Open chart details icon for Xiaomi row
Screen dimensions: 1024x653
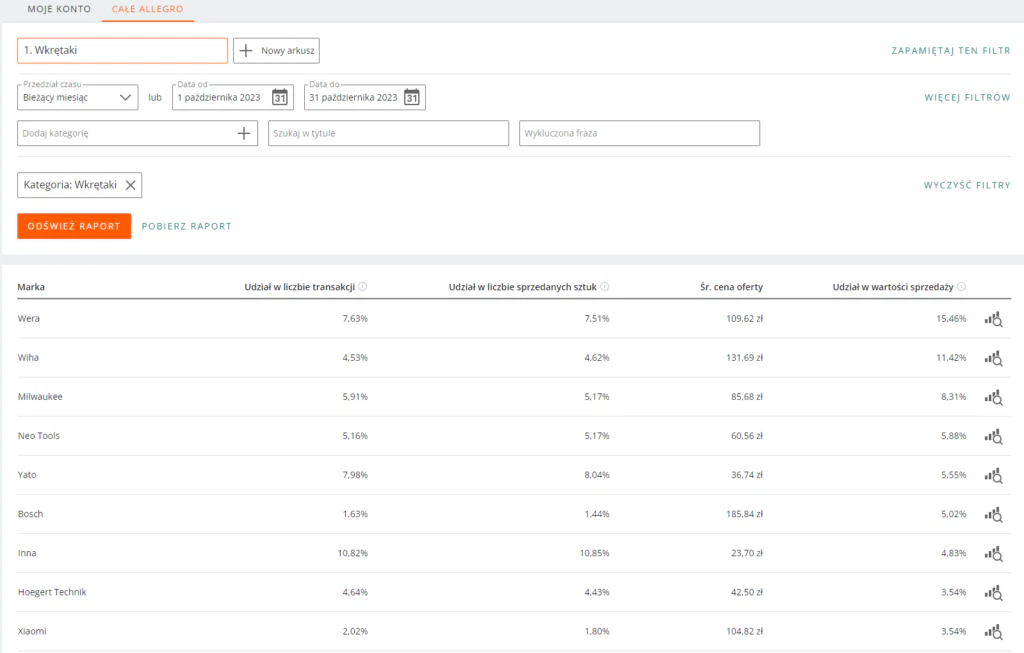click(993, 631)
